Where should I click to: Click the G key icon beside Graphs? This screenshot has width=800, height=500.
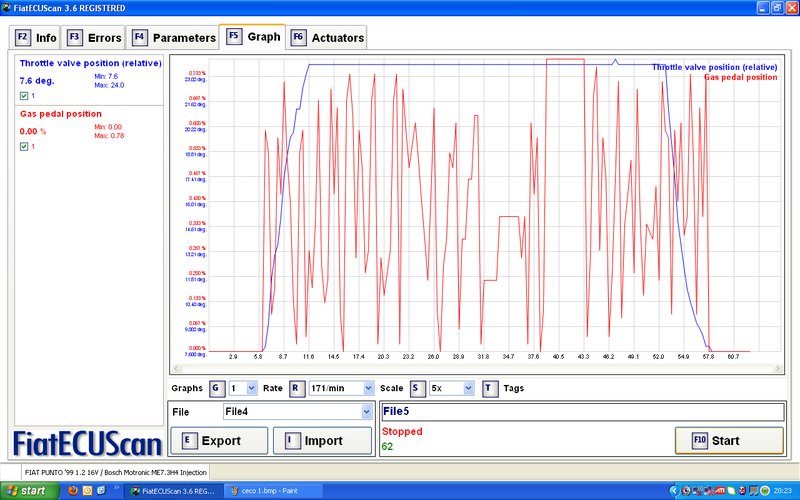click(x=215, y=388)
